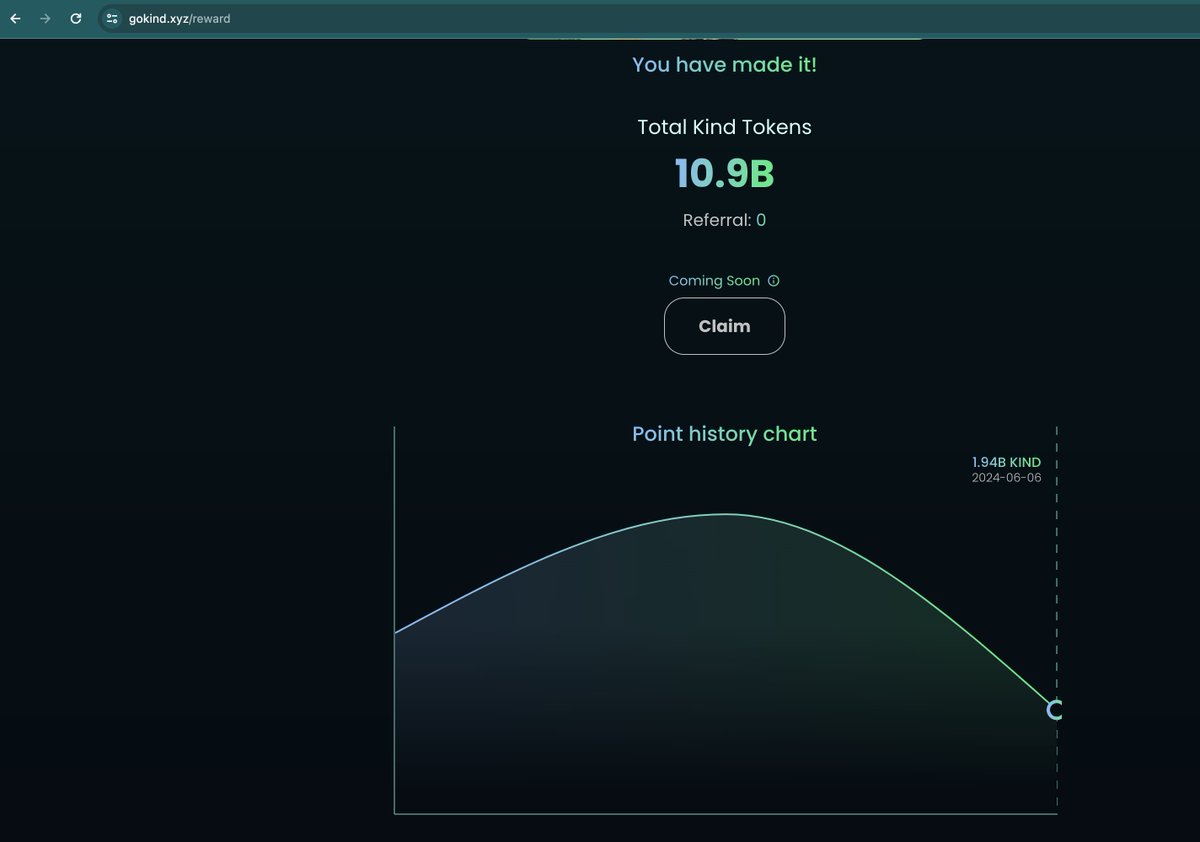Click the browser back arrow
The image size is (1200, 842).
(x=16, y=19)
